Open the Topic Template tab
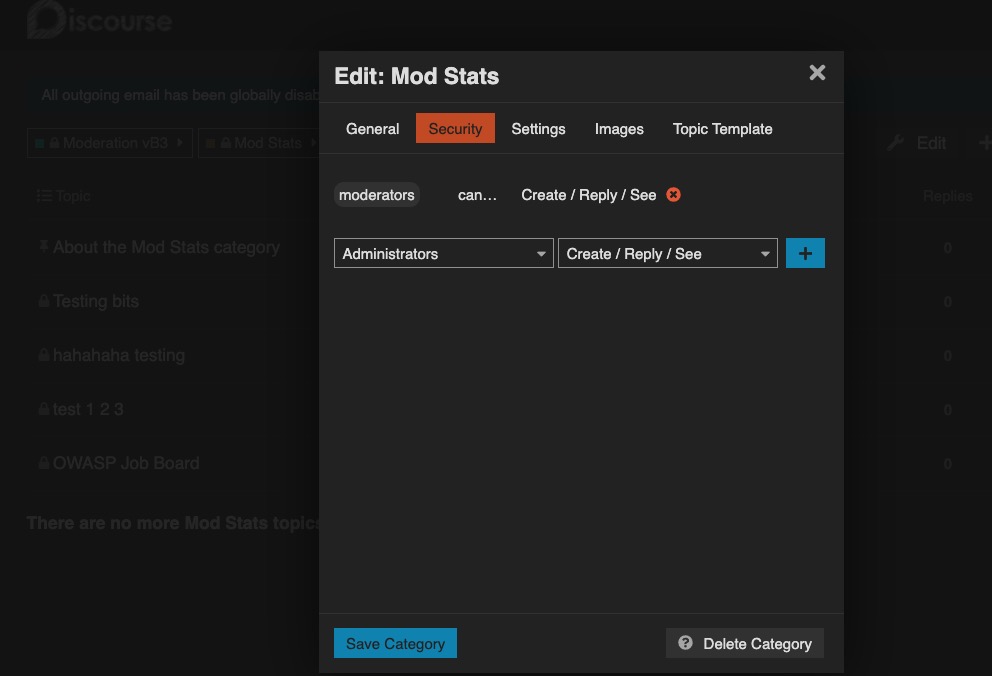Image resolution: width=992 pixels, height=676 pixels. click(722, 128)
